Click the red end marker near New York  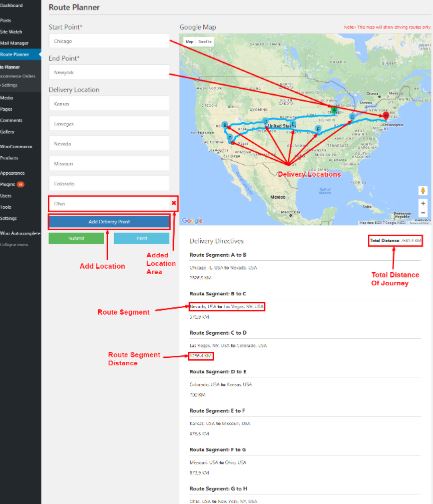(386, 116)
